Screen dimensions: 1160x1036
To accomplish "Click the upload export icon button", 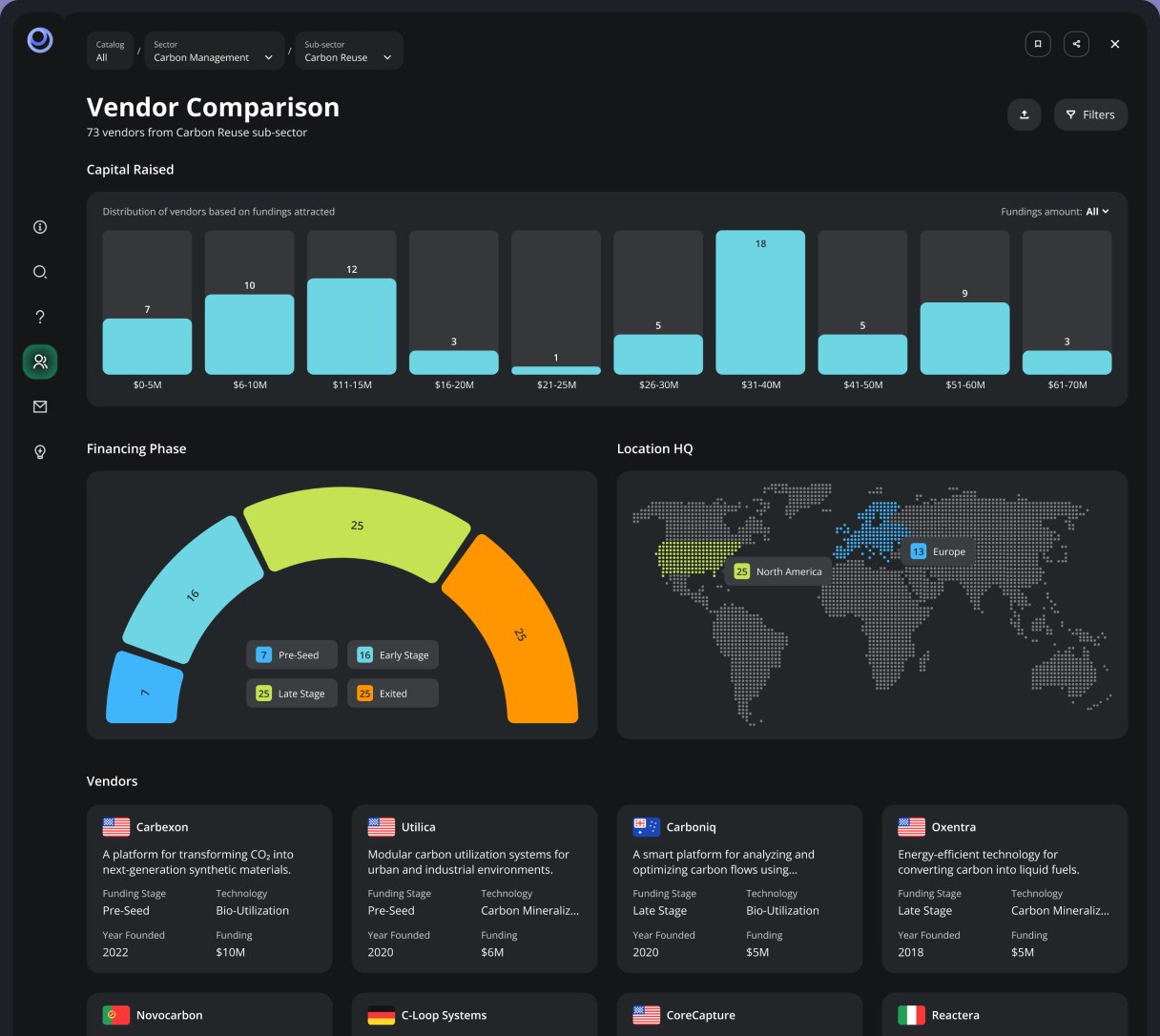I will click(1024, 114).
